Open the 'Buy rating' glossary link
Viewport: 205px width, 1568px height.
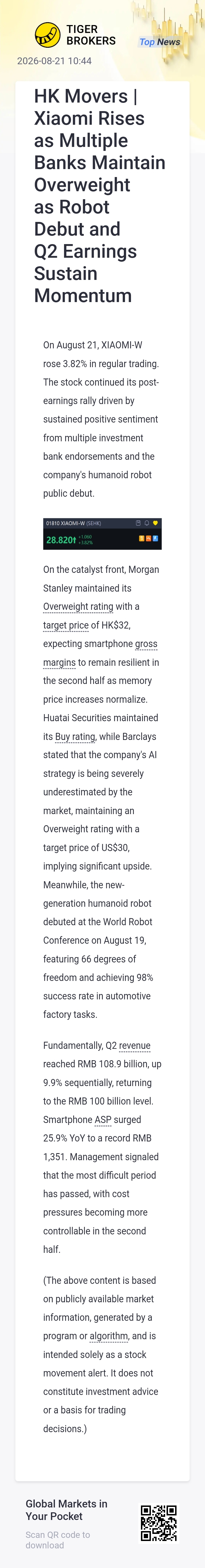click(x=75, y=736)
